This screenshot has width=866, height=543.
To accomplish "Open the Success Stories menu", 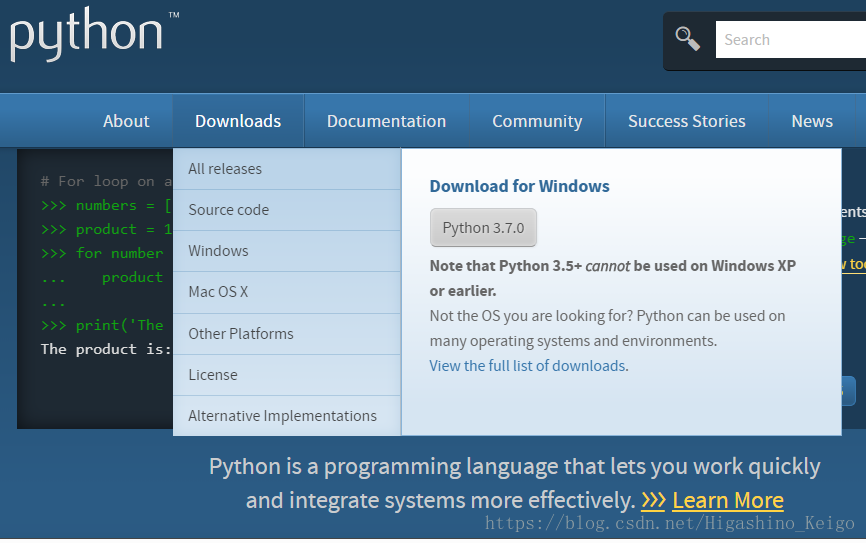I will pyautogui.click(x=687, y=121).
